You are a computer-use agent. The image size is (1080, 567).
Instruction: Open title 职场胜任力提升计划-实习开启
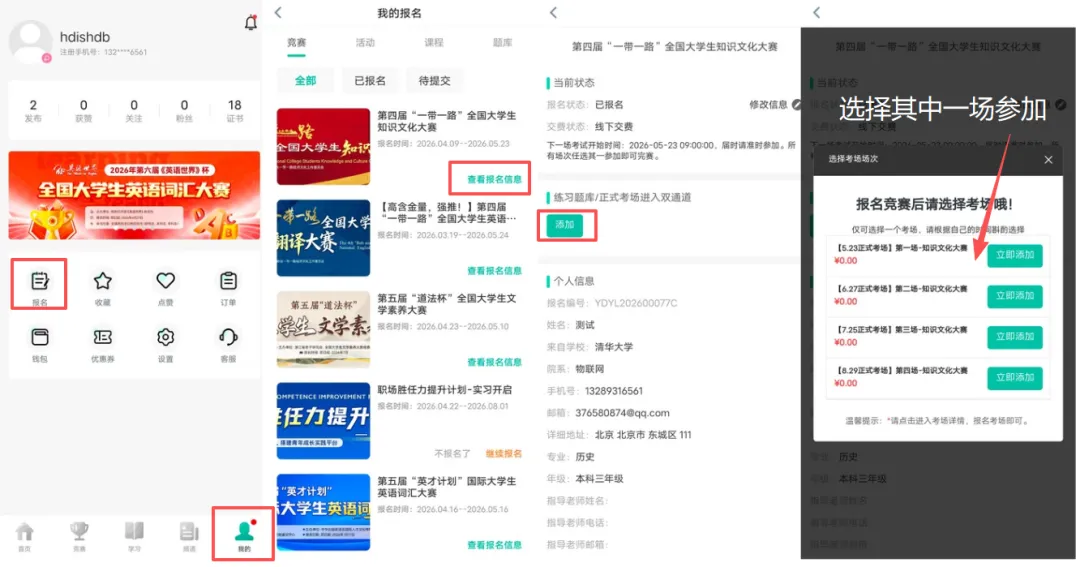click(444, 390)
